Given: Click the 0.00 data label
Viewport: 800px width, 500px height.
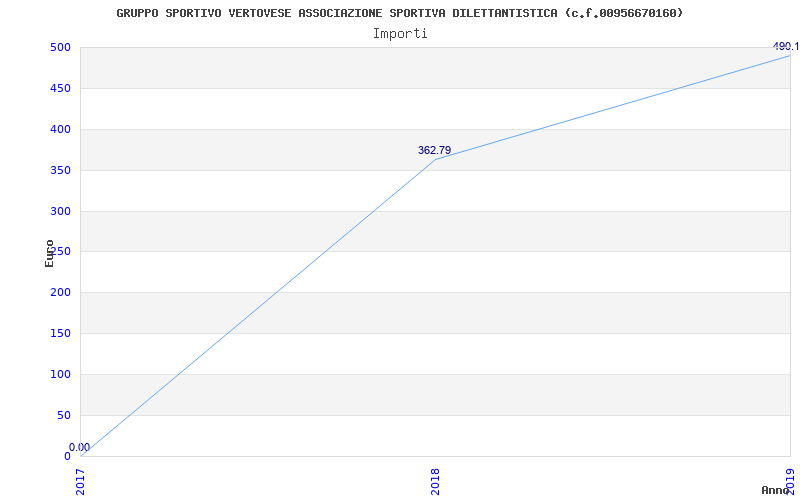Looking at the screenshot, I should [x=80, y=447].
